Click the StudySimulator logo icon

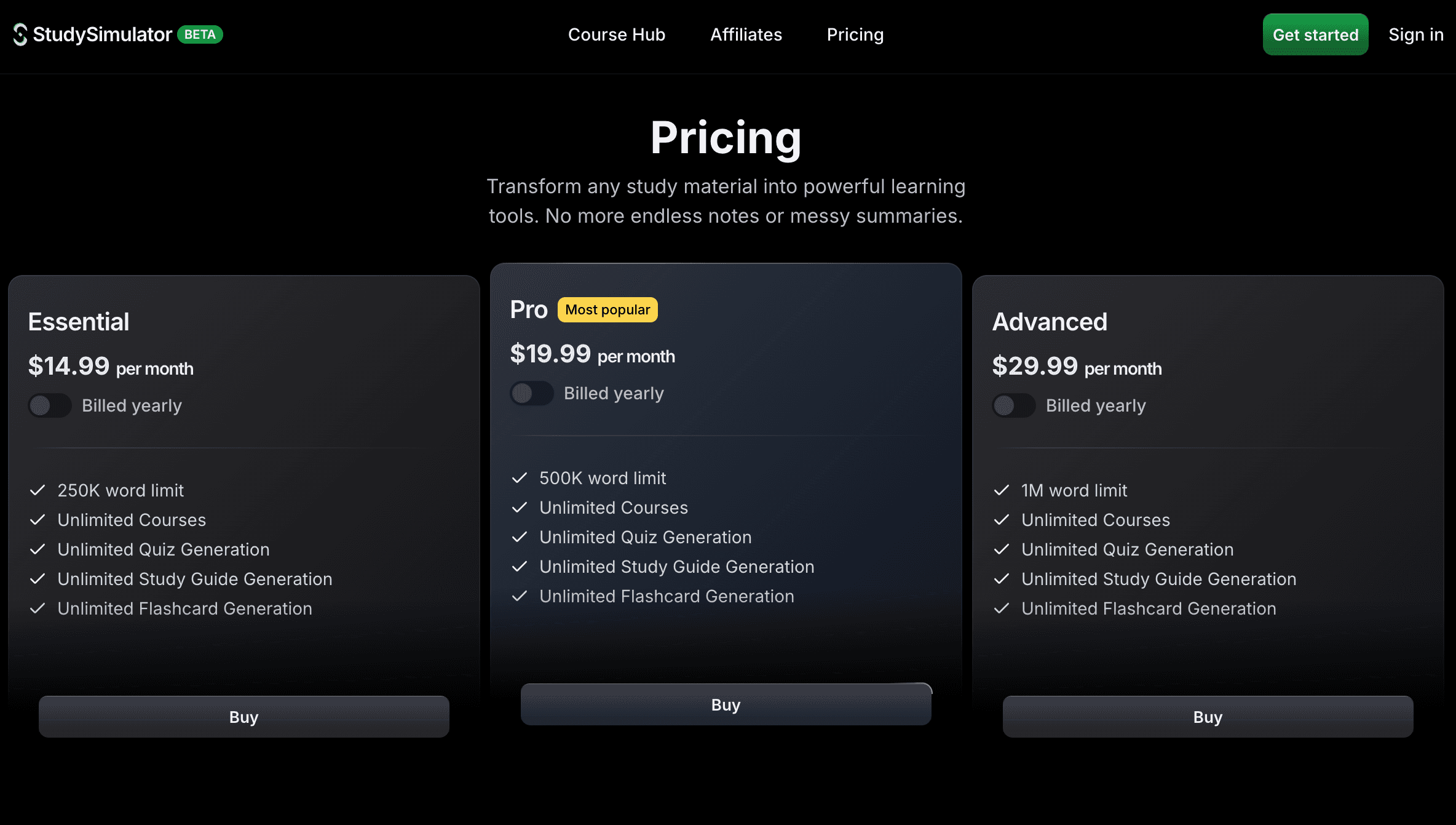click(x=20, y=34)
